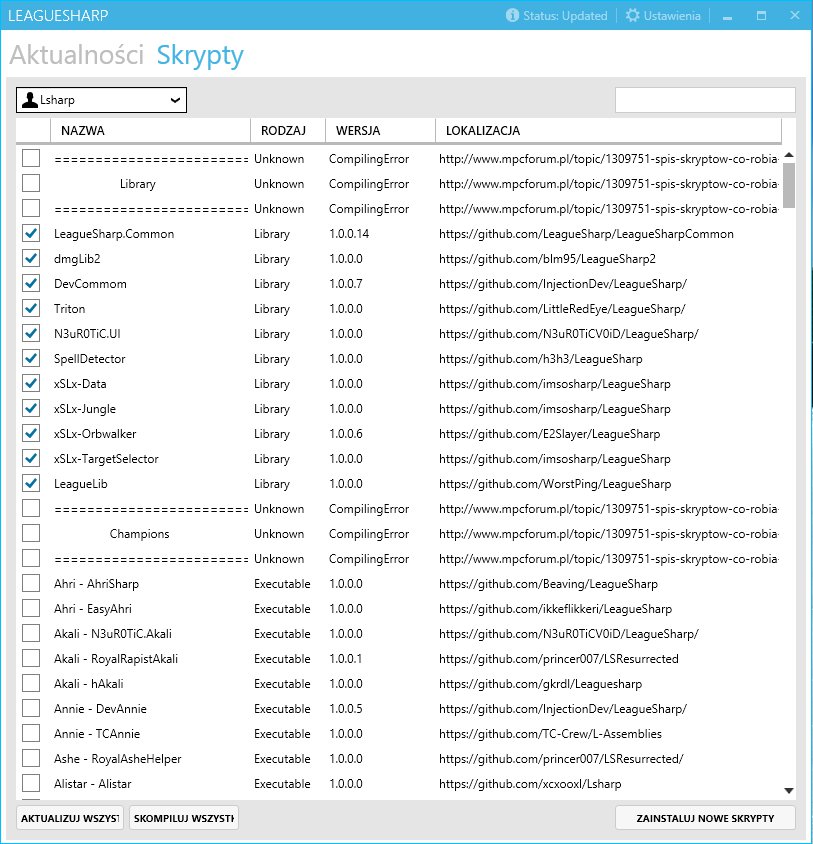Enable the Akali - hAkali checkbox
Image resolution: width=813 pixels, height=844 pixels.
pyautogui.click(x=31, y=684)
